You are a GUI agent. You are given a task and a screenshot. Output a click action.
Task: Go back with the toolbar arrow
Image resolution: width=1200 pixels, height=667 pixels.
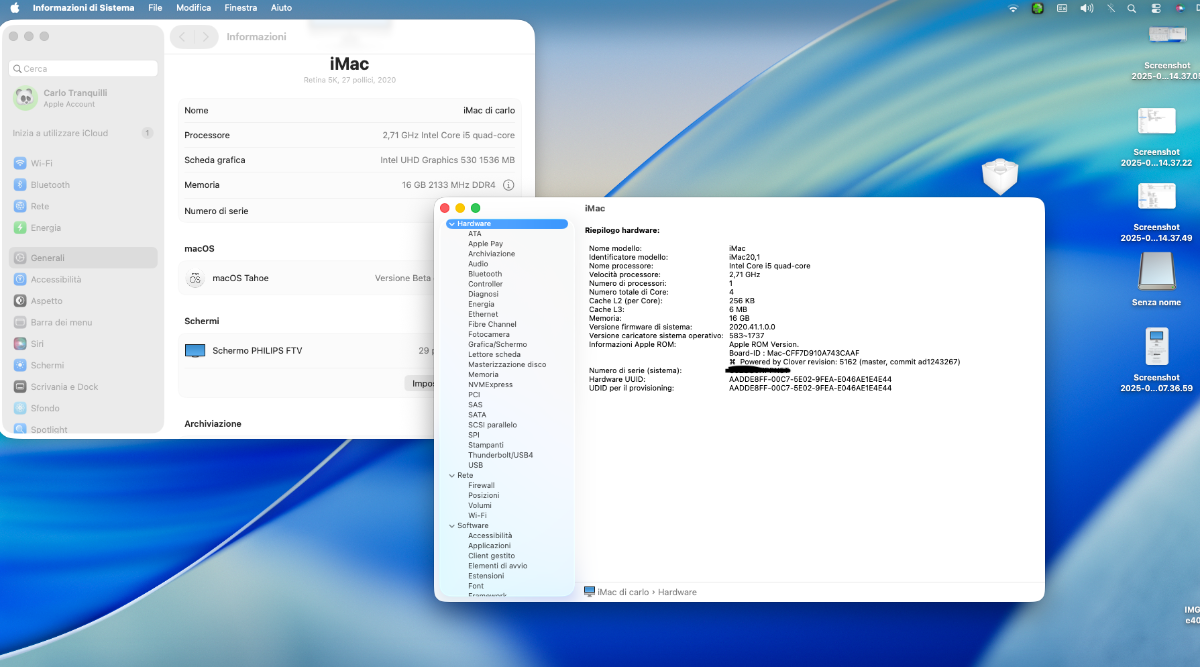182,37
